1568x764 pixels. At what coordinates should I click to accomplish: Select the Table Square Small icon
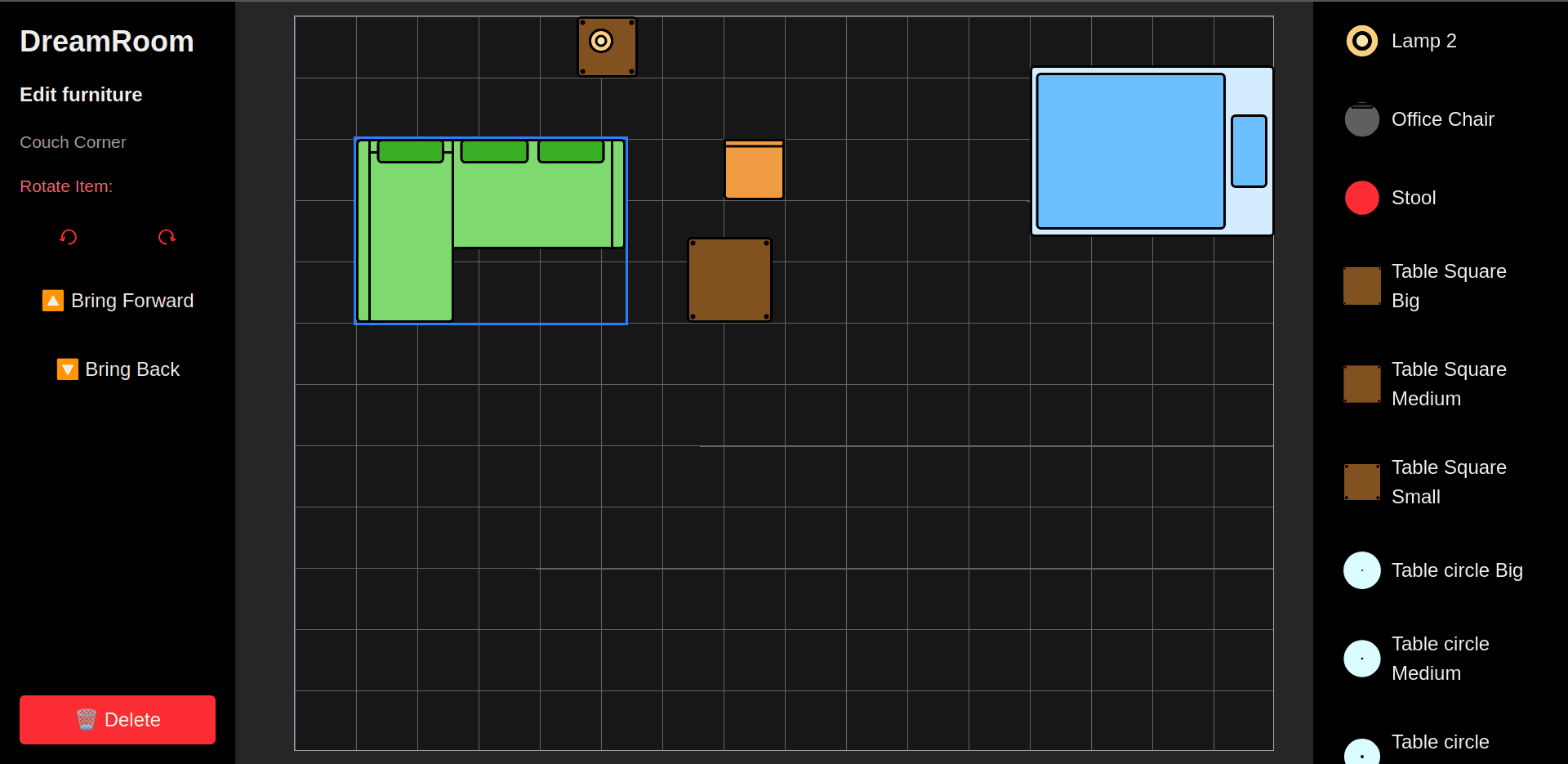1361,482
